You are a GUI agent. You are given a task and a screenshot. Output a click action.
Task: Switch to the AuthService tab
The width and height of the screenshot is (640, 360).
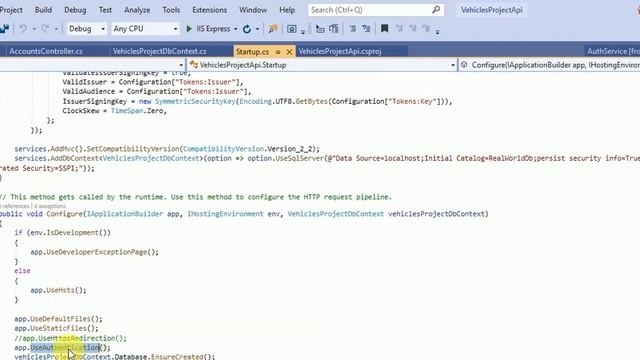[612, 51]
